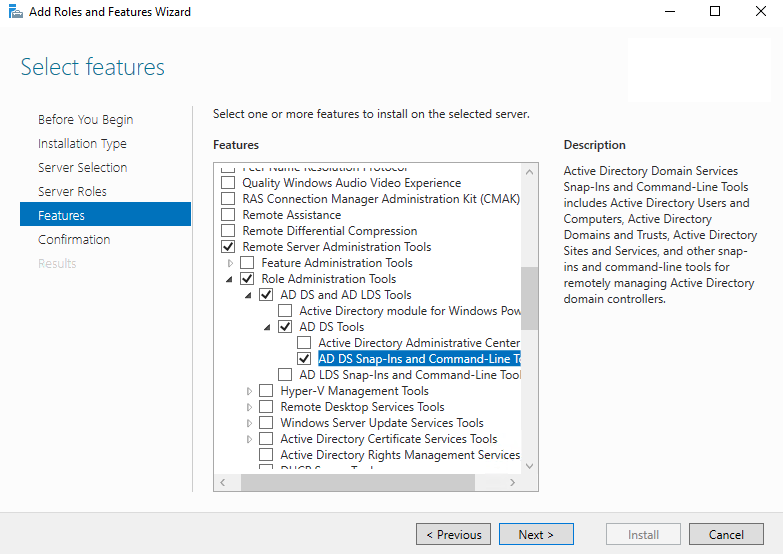Enable the Hyper-V Management Tools checkbox

coord(266,391)
